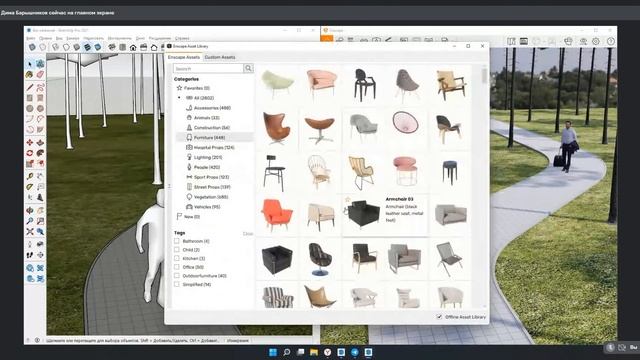Select the Furniture category
640x360 pixels.
[x=215, y=138]
